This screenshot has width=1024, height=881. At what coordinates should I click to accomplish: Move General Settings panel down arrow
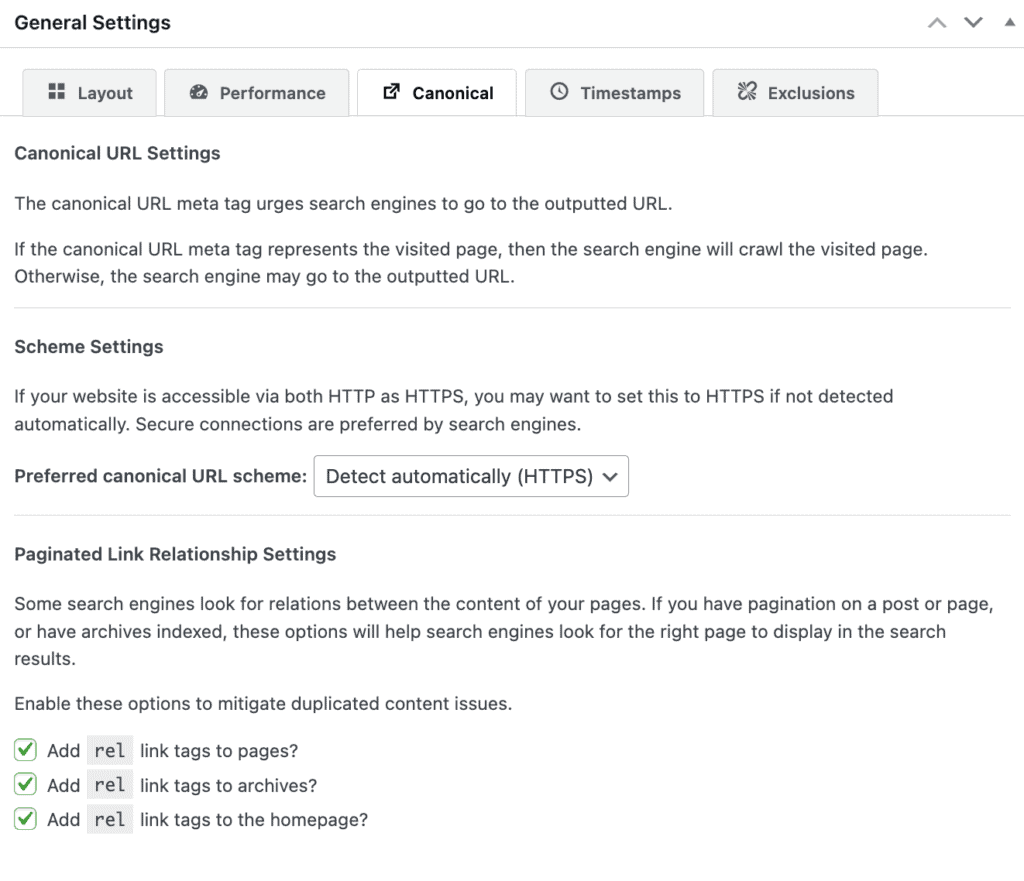[973, 23]
